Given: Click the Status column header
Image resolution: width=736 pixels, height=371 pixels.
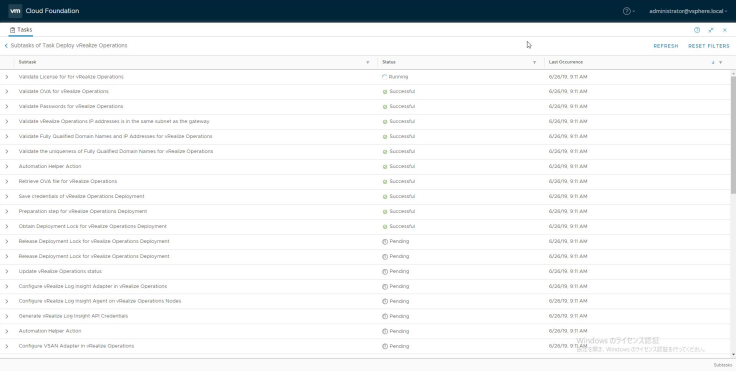Looking at the screenshot, I should 389,62.
